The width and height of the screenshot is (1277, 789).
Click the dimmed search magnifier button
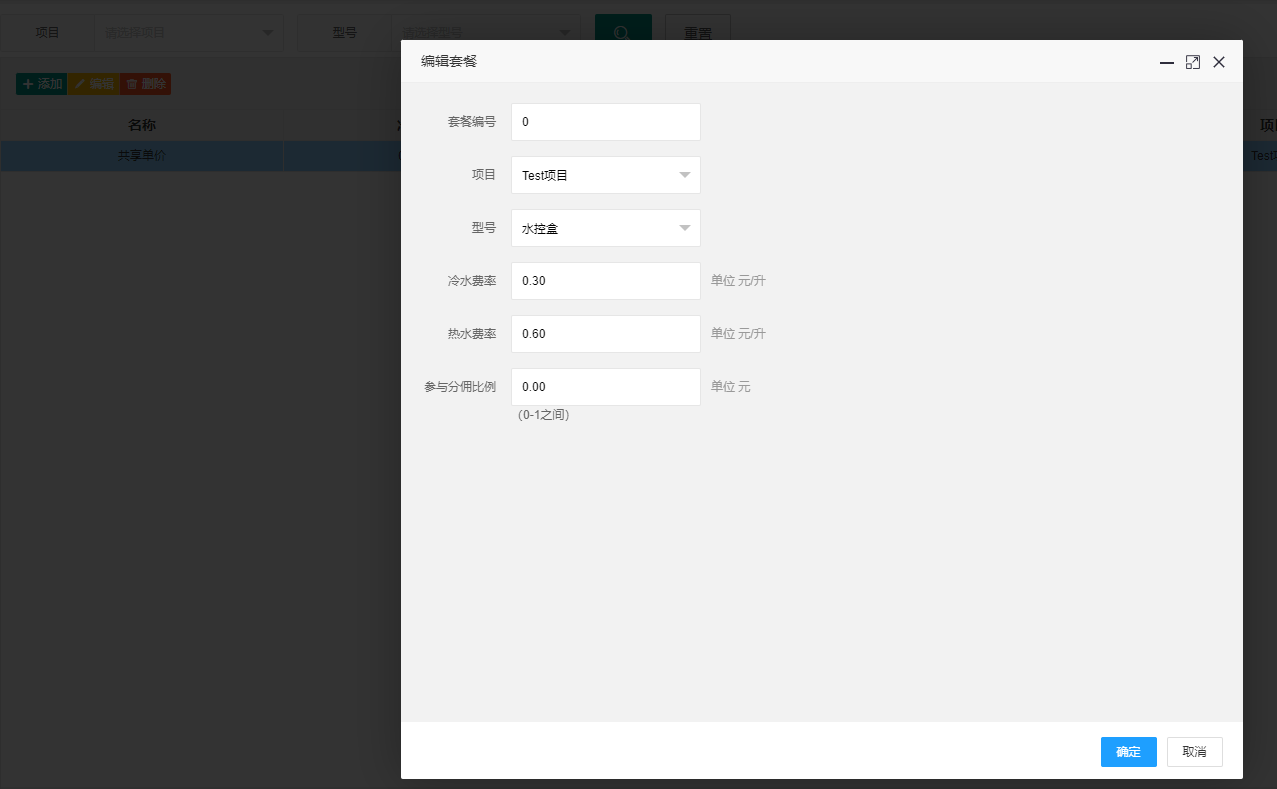[x=623, y=32]
